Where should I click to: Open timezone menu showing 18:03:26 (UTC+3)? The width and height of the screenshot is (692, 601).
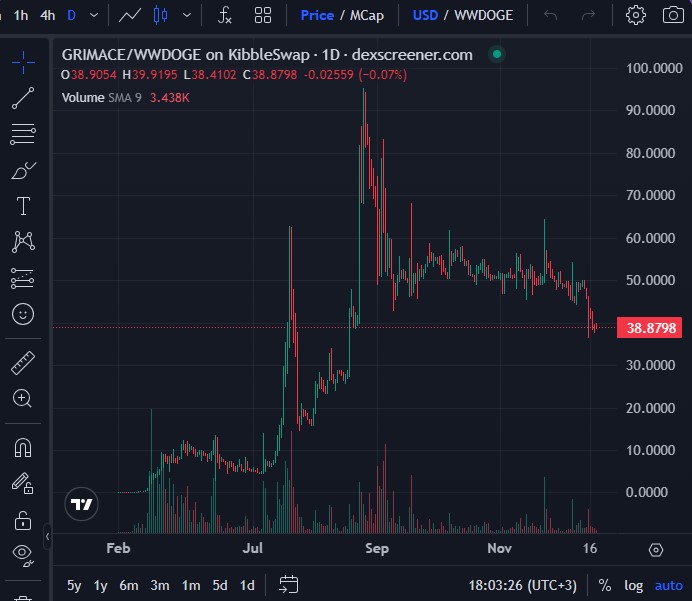[523, 586]
